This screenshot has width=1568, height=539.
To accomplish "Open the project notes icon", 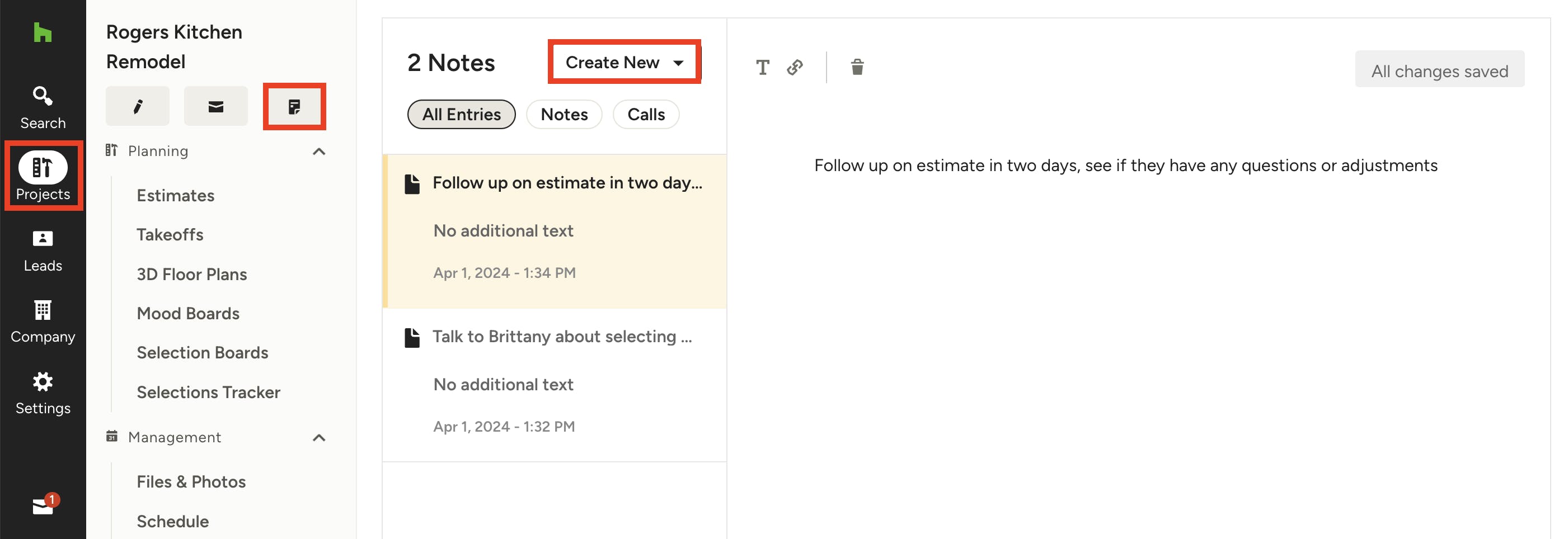I will (x=294, y=106).
